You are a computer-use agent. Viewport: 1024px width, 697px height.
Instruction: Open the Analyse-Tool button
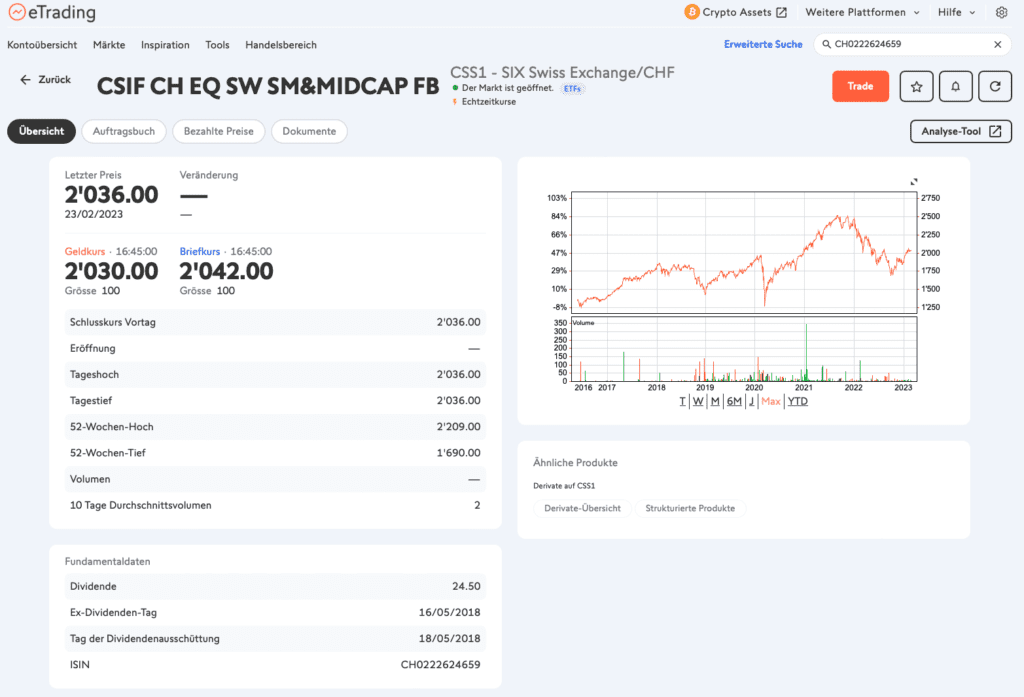[961, 131]
